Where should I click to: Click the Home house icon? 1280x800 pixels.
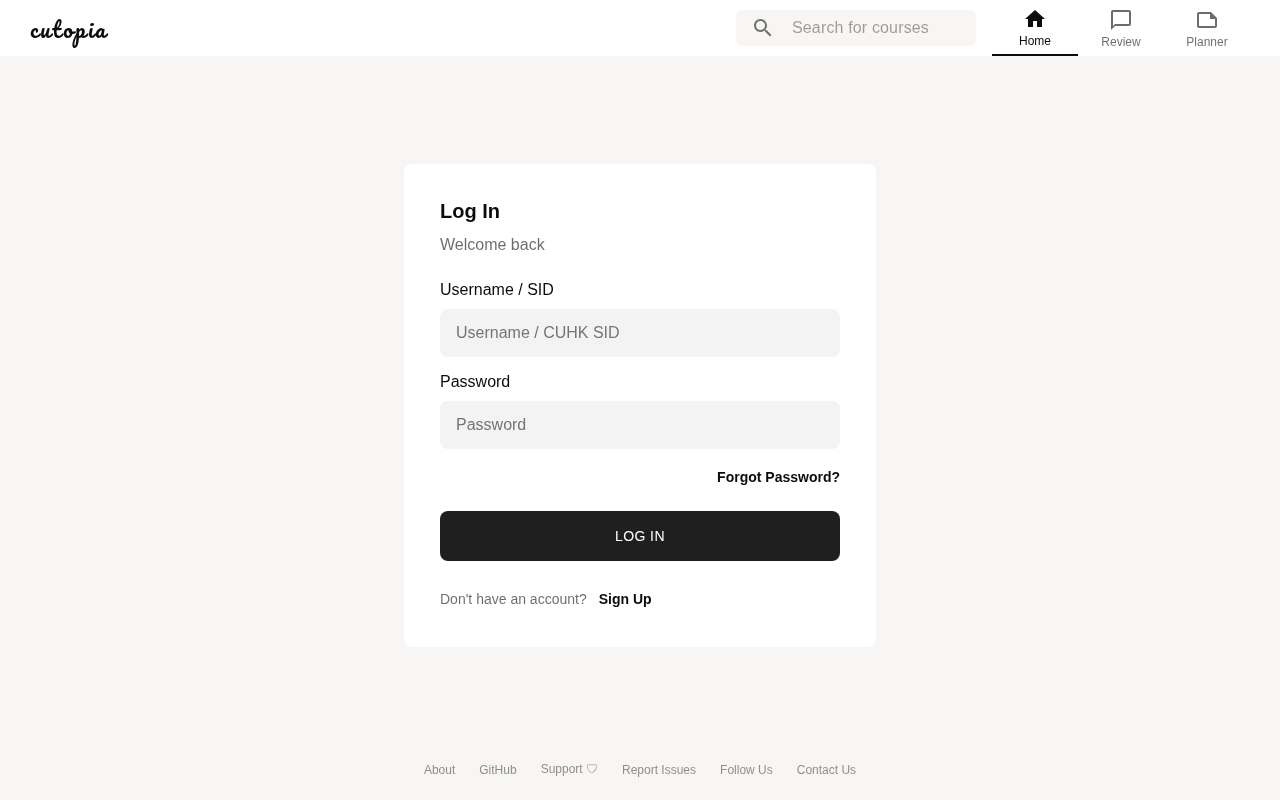click(1035, 19)
